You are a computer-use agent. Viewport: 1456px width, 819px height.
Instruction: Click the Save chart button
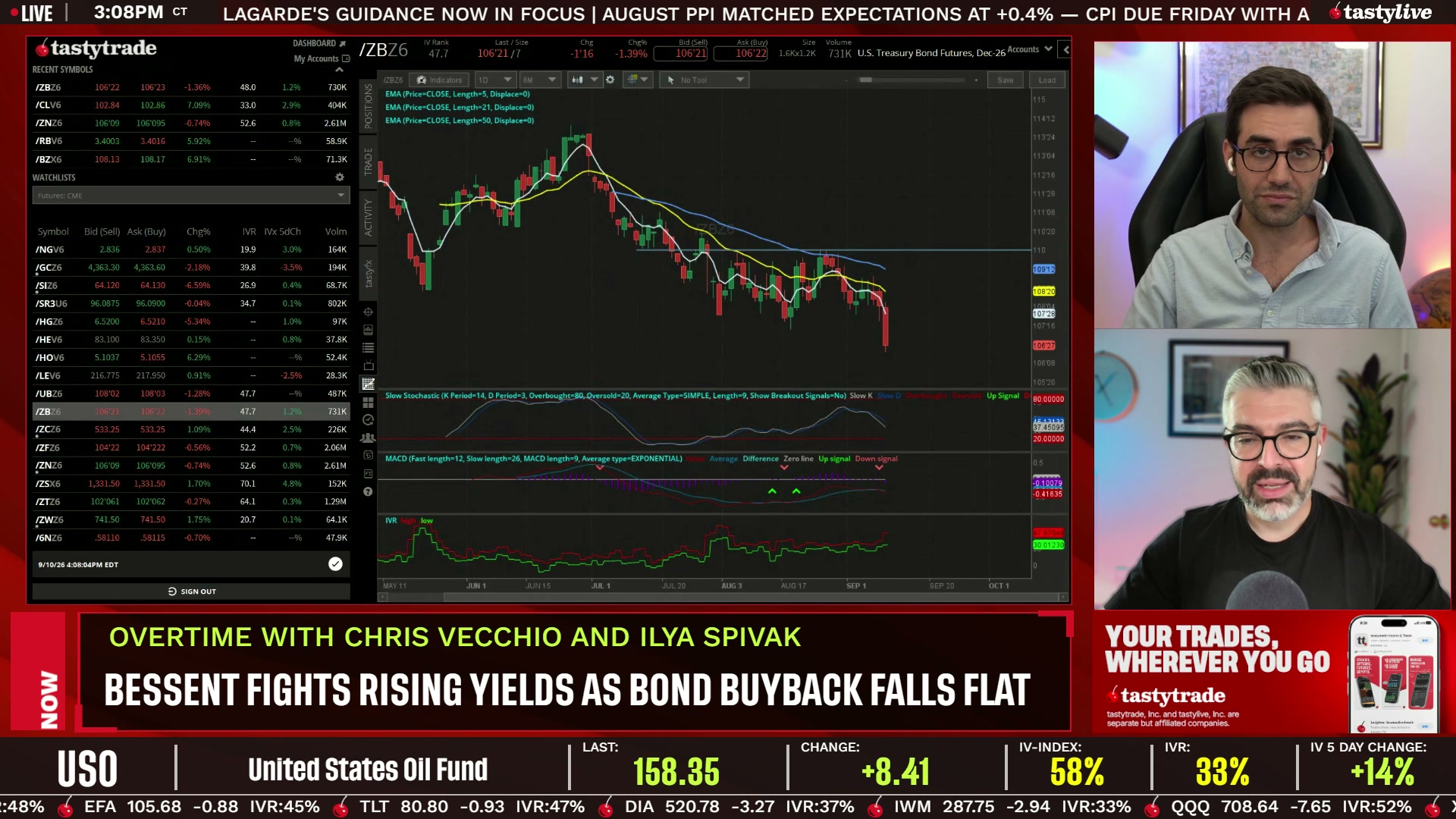coord(1005,80)
